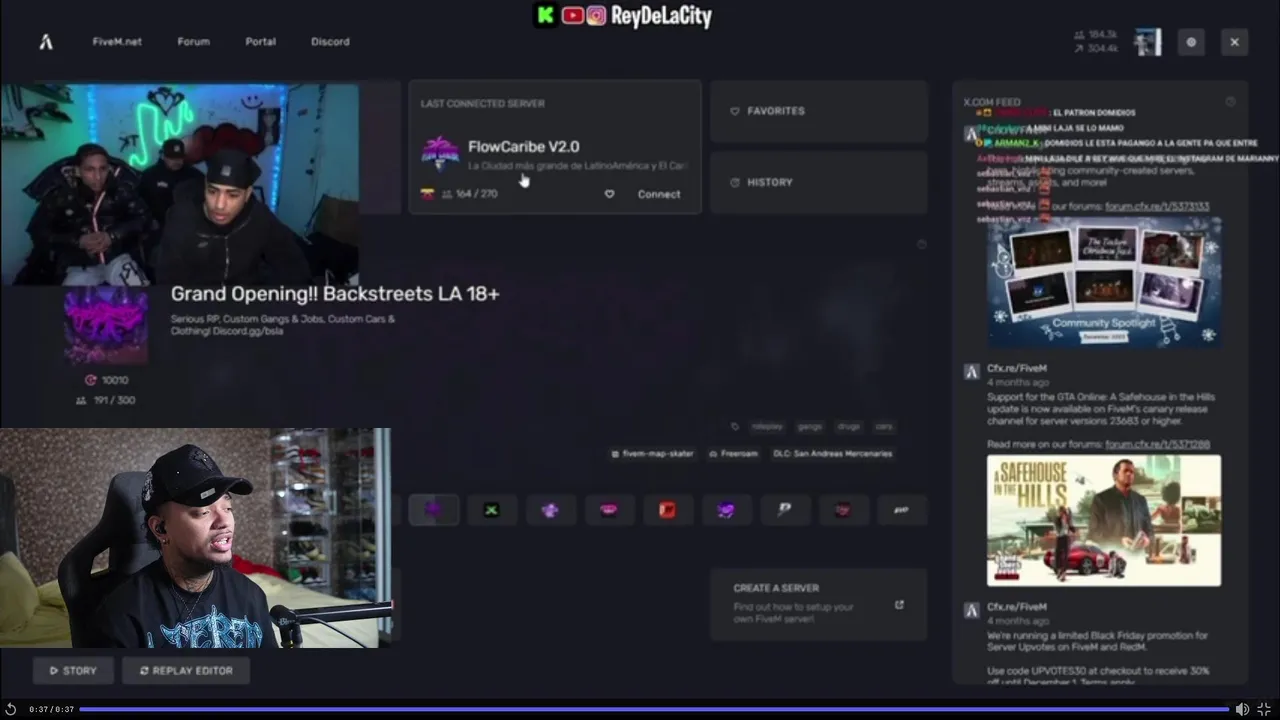Open the Forum menu link

click(x=193, y=42)
